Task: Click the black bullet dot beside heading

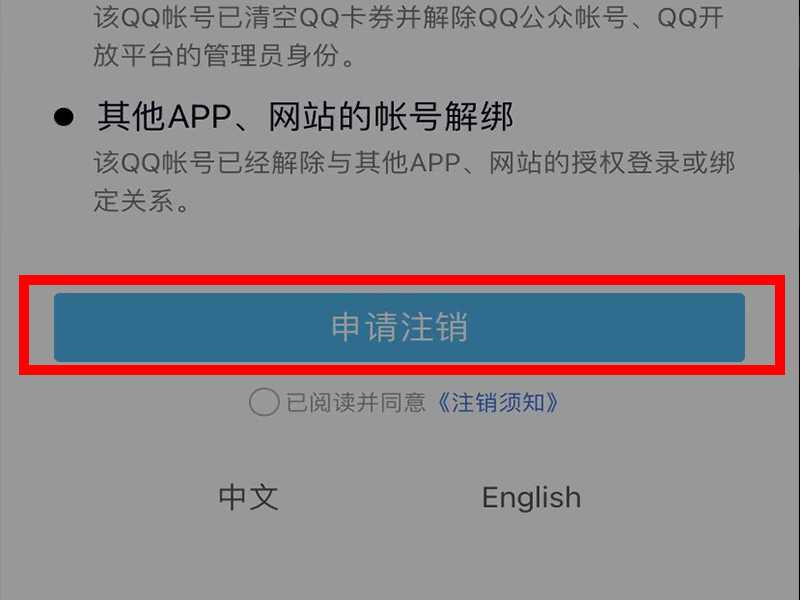Action: click(x=64, y=117)
